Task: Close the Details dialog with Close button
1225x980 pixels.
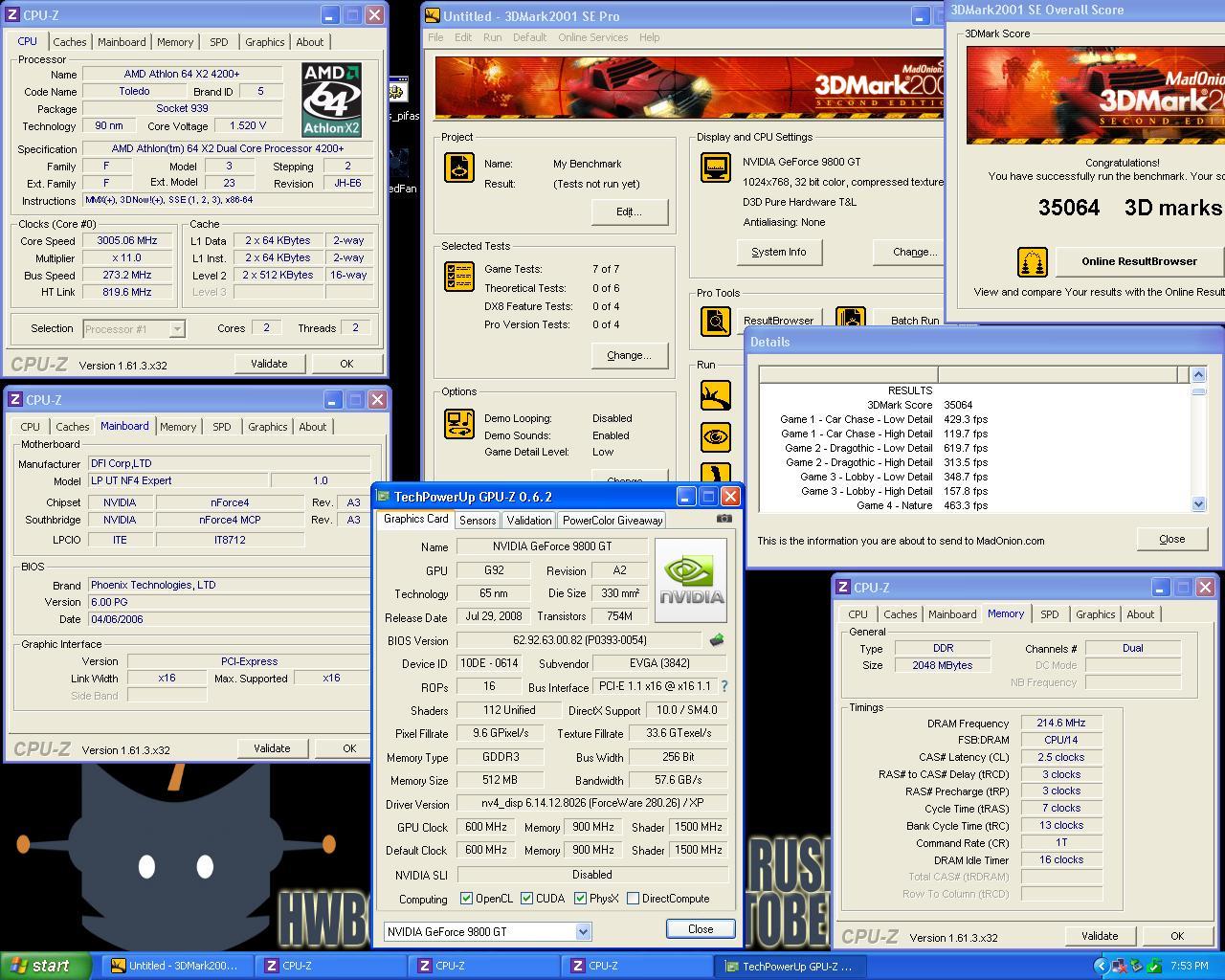Action: [x=1172, y=539]
